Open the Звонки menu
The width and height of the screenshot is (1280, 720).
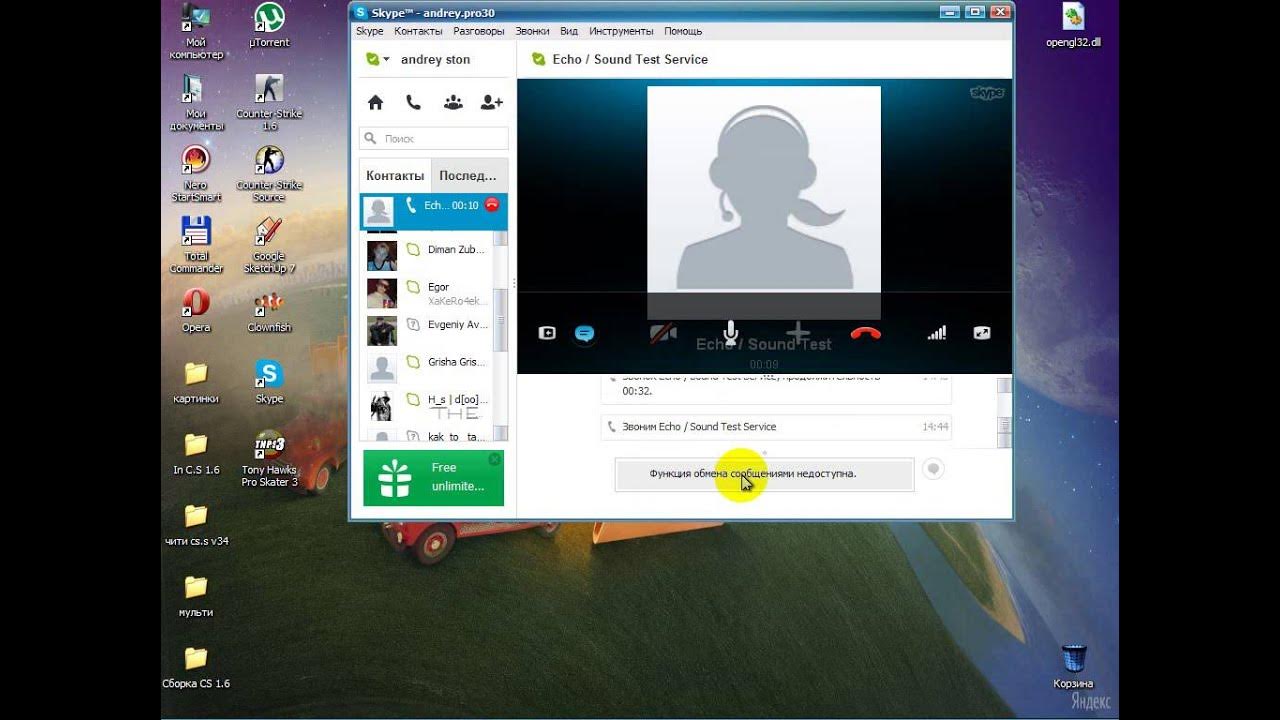[x=532, y=31]
